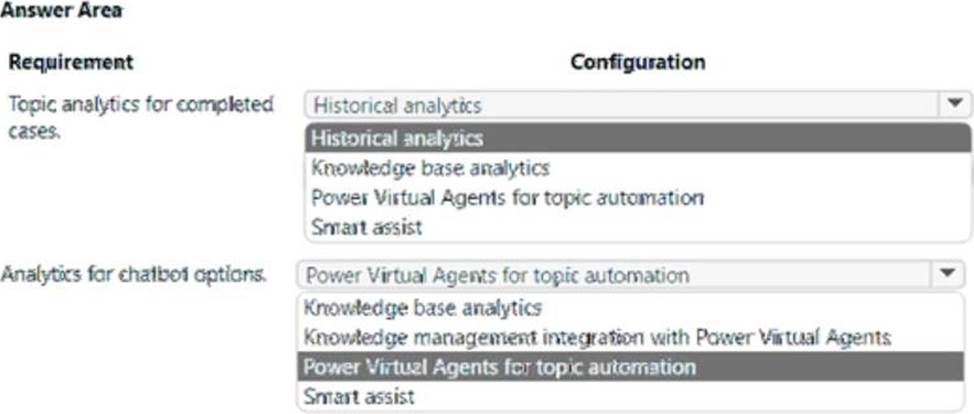The image size is (974, 414).
Task: Click the selected text in second combo box
Action: click(498, 275)
